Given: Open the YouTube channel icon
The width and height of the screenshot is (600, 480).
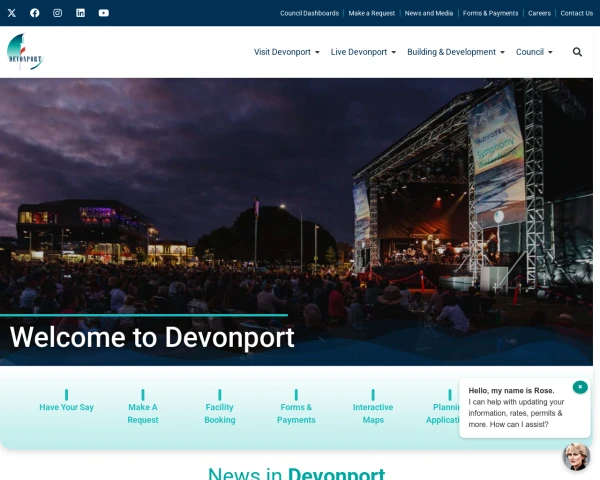Looking at the screenshot, I should click(104, 13).
